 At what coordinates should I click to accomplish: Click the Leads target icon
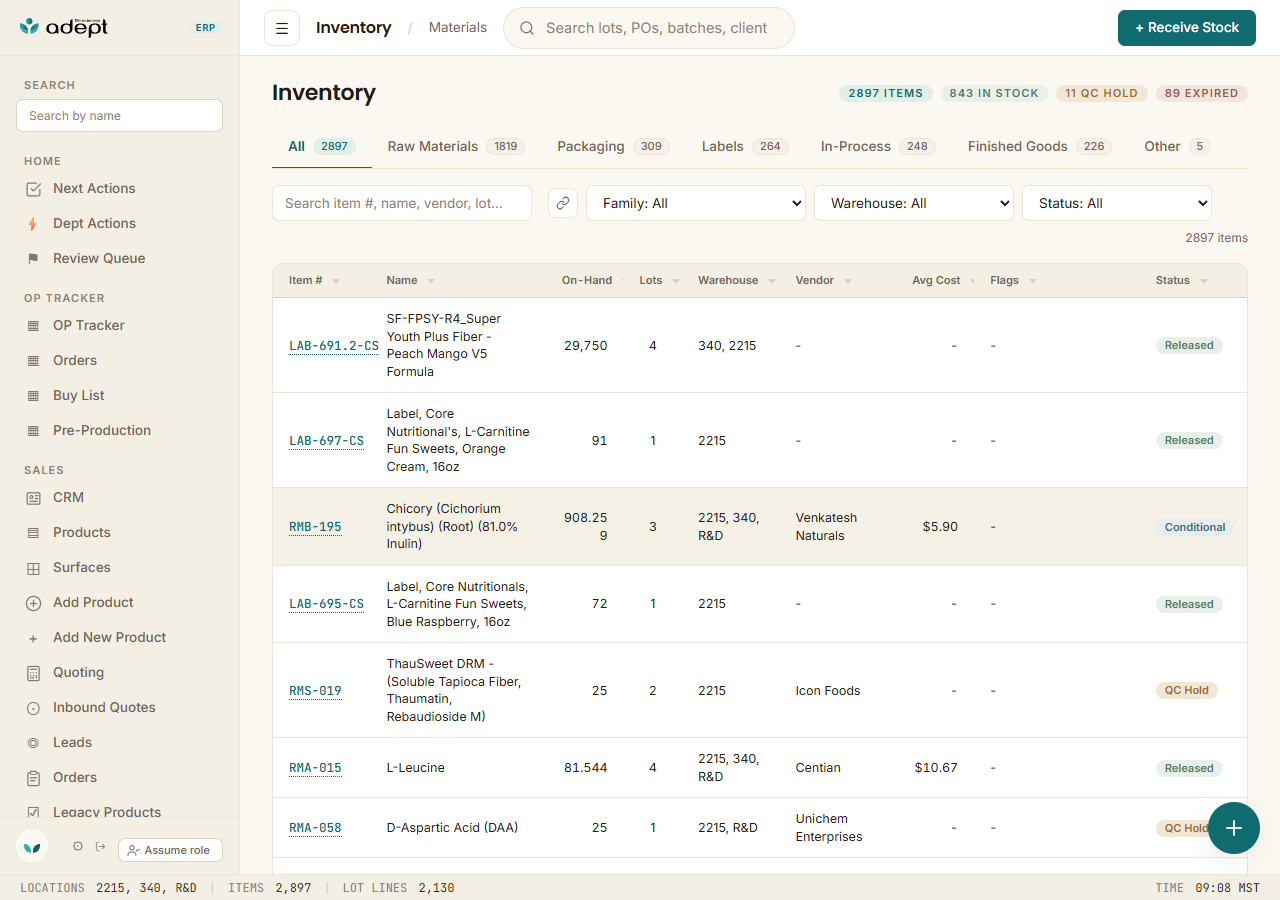(x=34, y=743)
